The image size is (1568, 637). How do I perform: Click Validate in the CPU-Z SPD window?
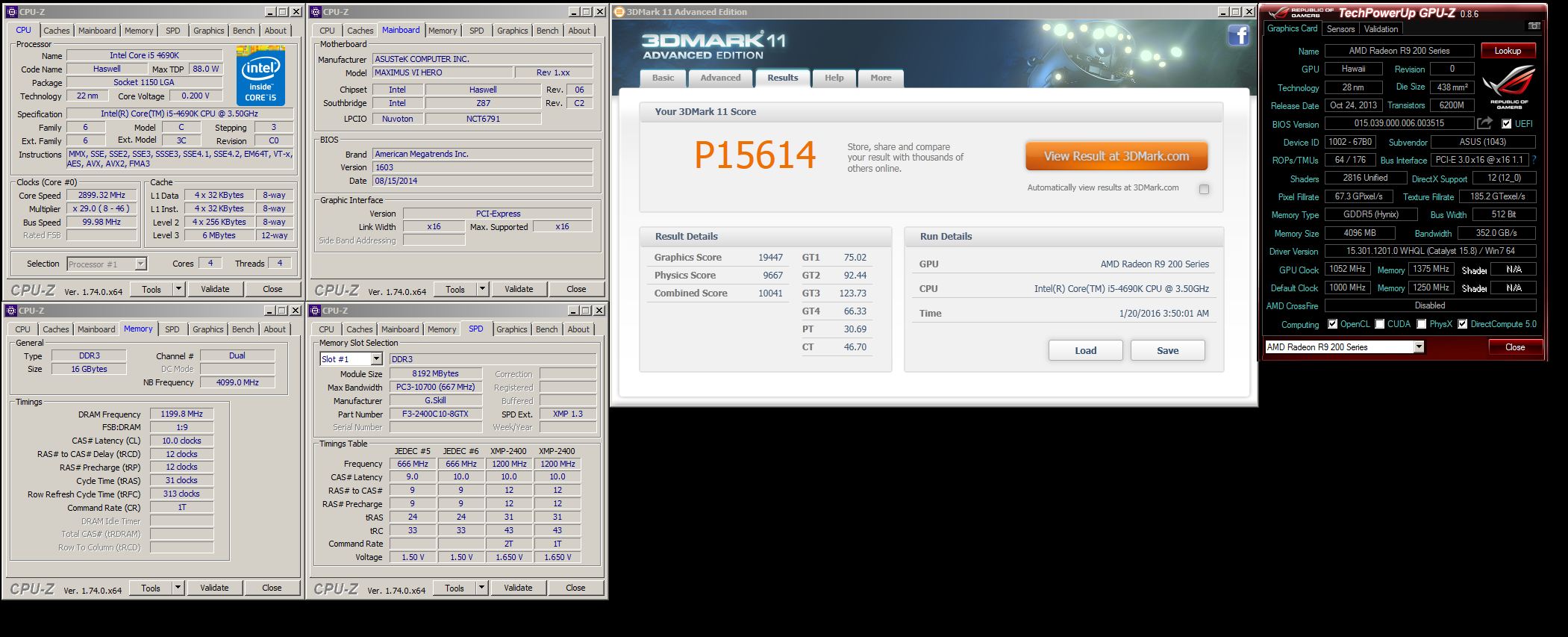click(x=518, y=588)
